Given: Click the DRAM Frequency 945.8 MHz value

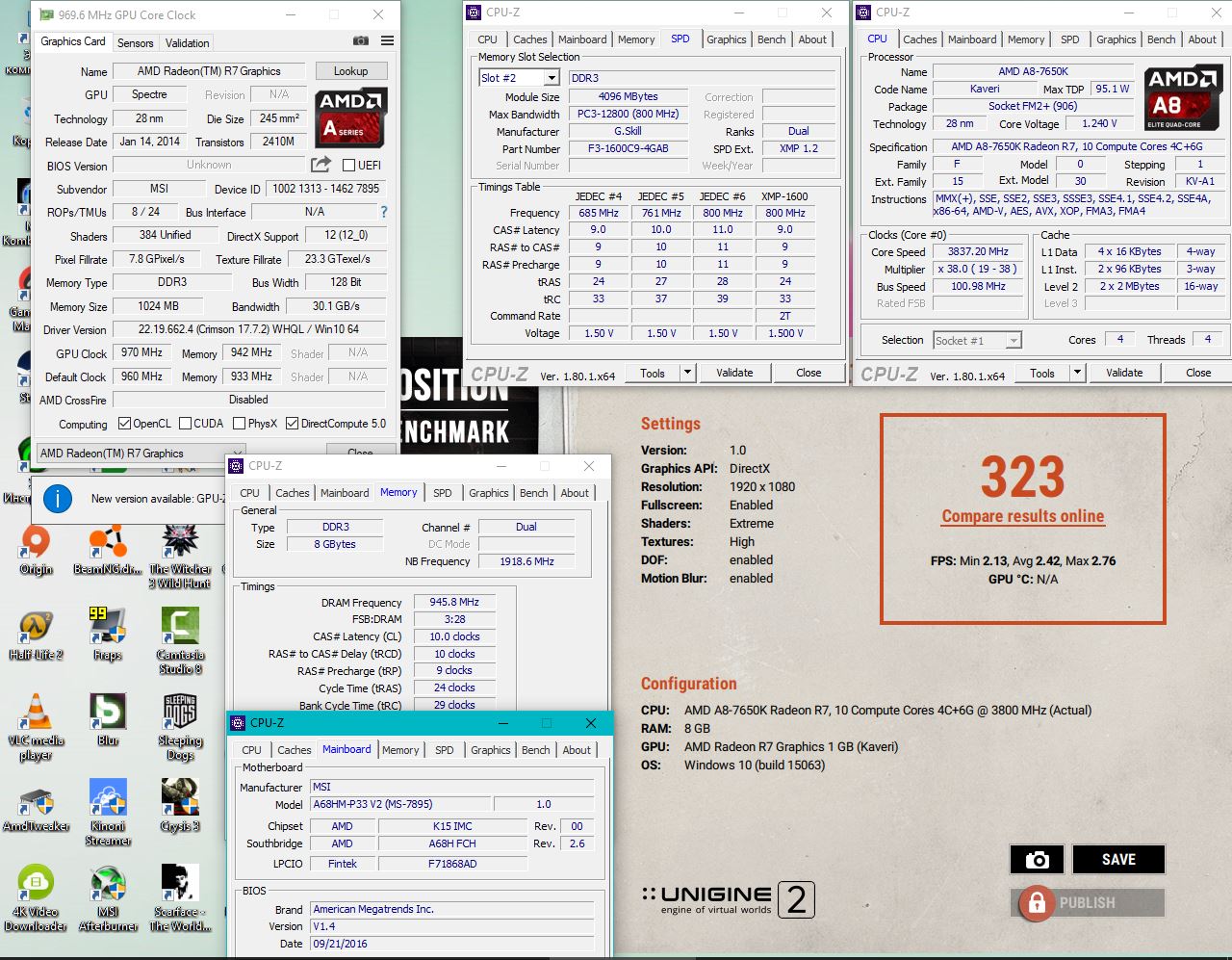Looking at the screenshot, I should click(454, 602).
